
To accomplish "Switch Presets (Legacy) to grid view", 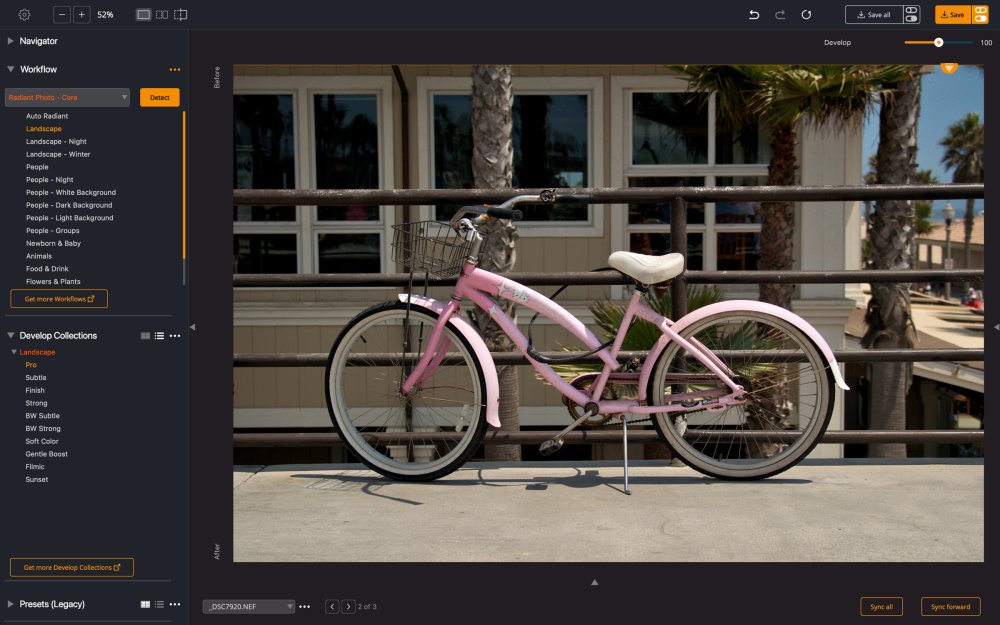I will tap(145, 605).
